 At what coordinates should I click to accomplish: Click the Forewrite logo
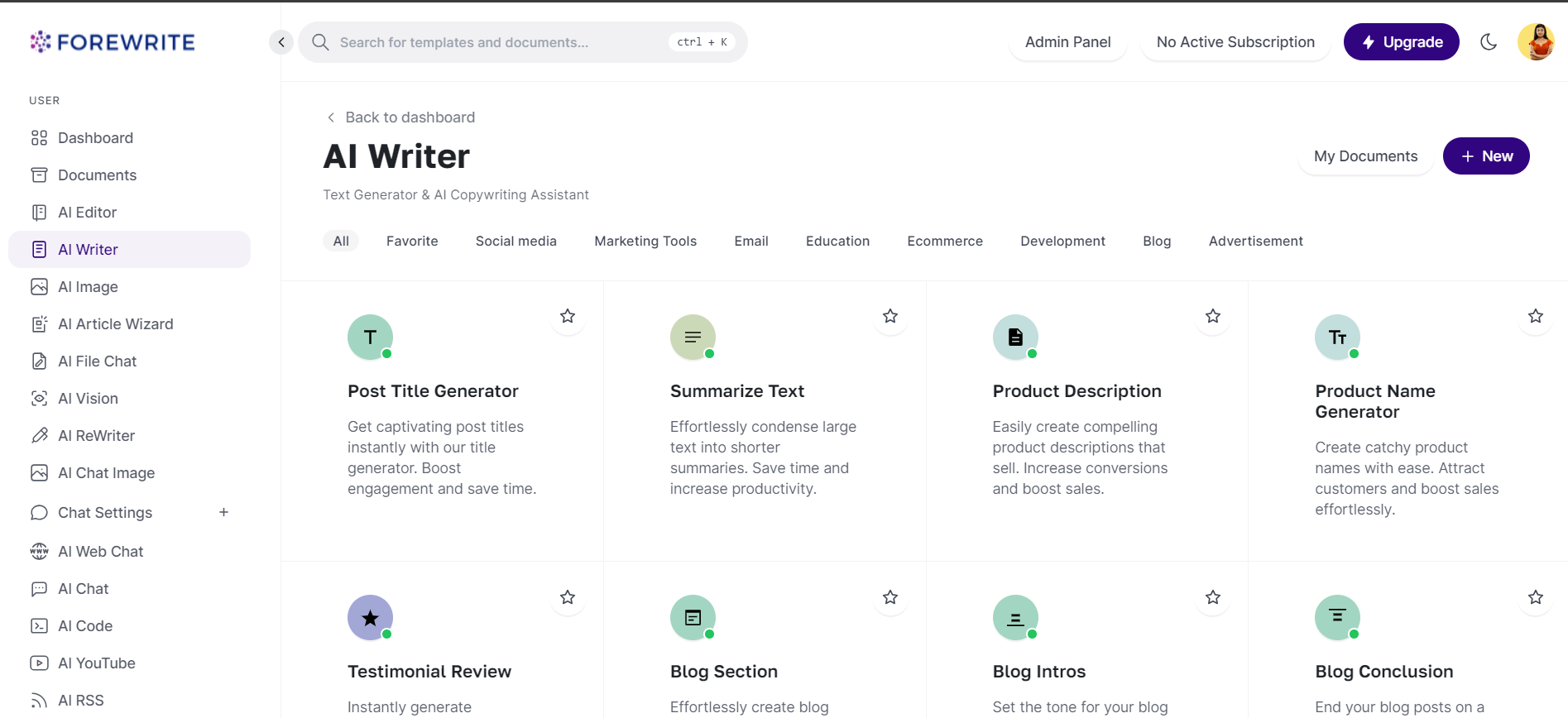(113, 42)
